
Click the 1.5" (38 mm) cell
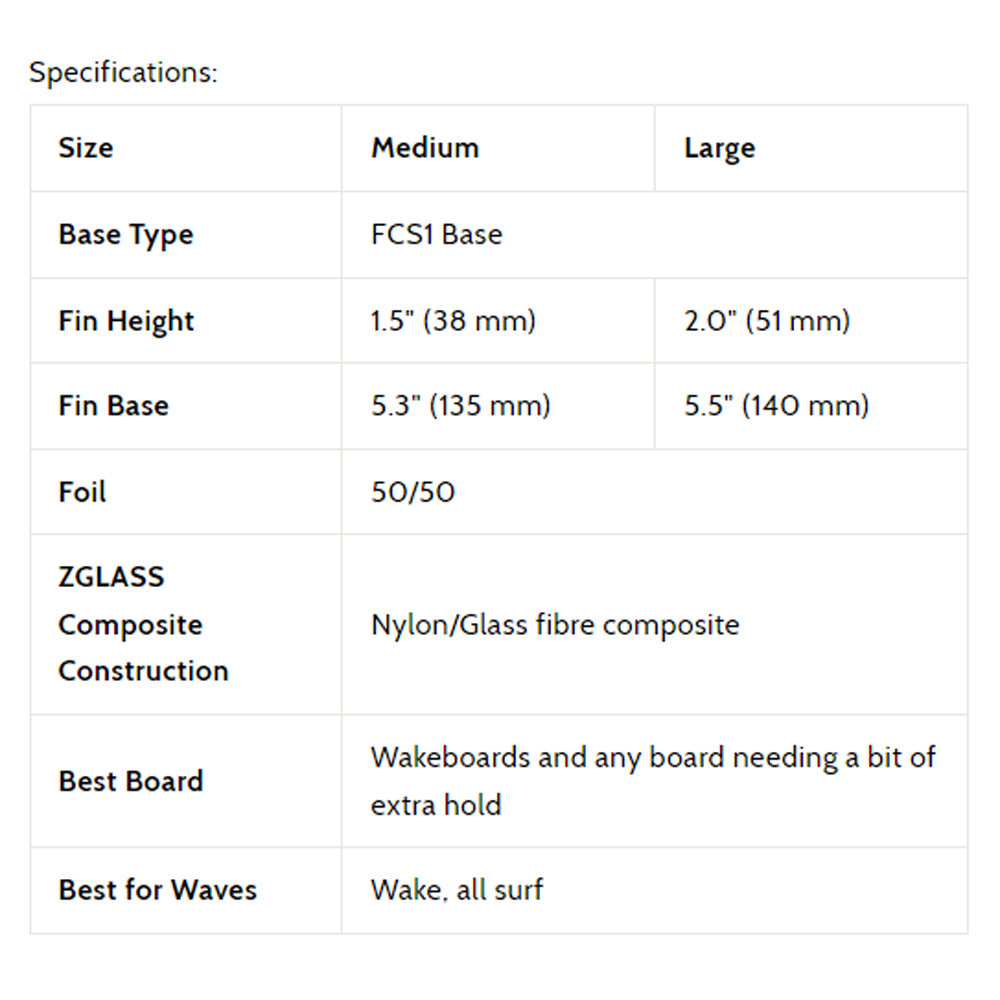[x=453, y=321]
